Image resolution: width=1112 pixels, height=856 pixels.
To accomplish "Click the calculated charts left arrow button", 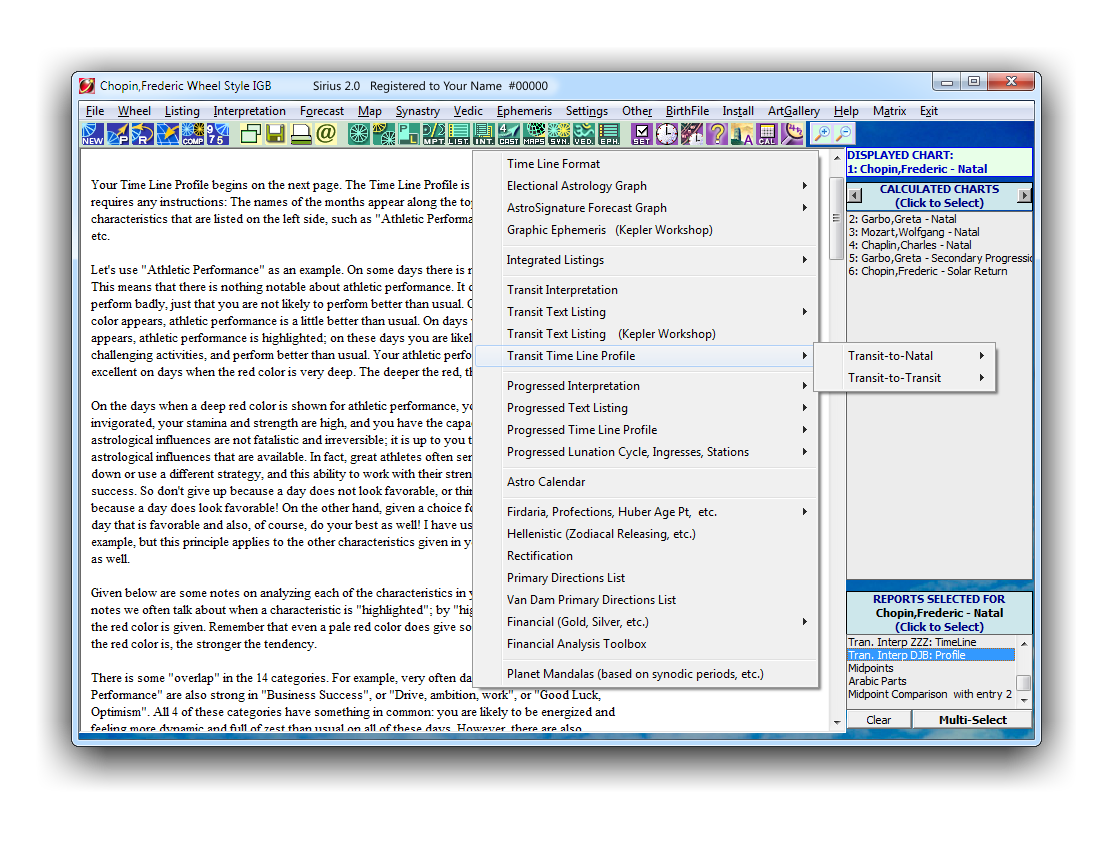I will tap(855, 195).
